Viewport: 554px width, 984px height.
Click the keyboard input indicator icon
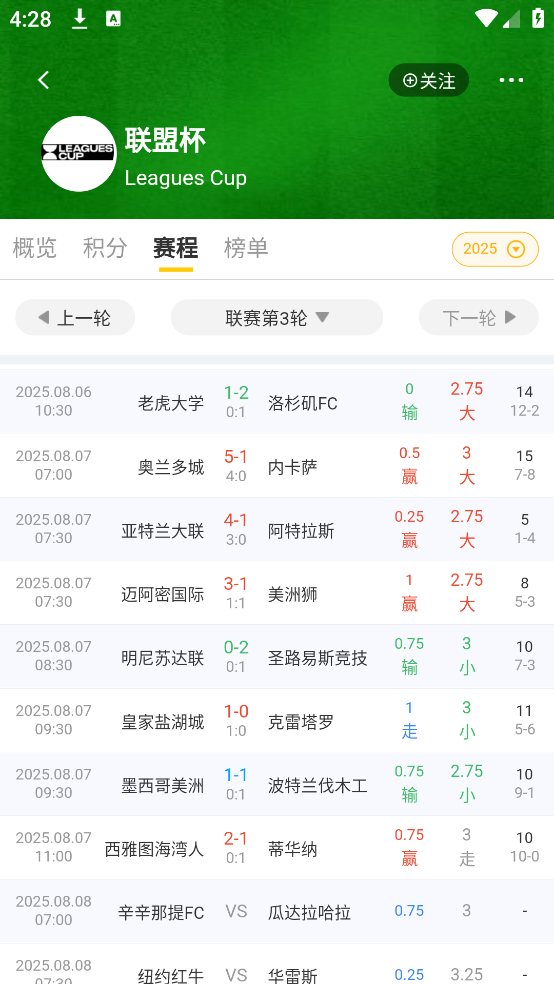(x=114, y=19)
